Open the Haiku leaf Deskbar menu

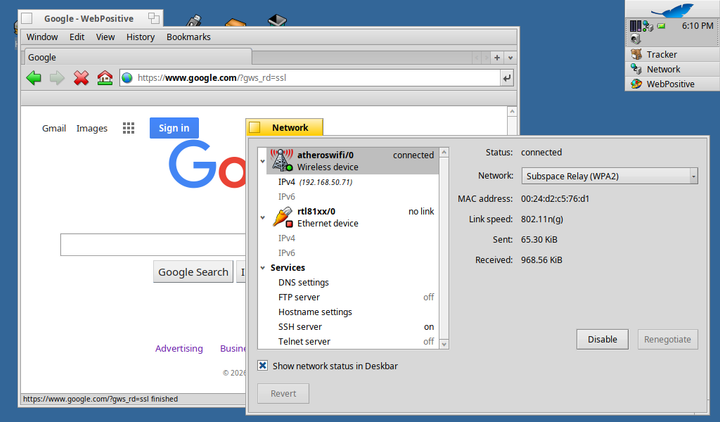[672, 9]
